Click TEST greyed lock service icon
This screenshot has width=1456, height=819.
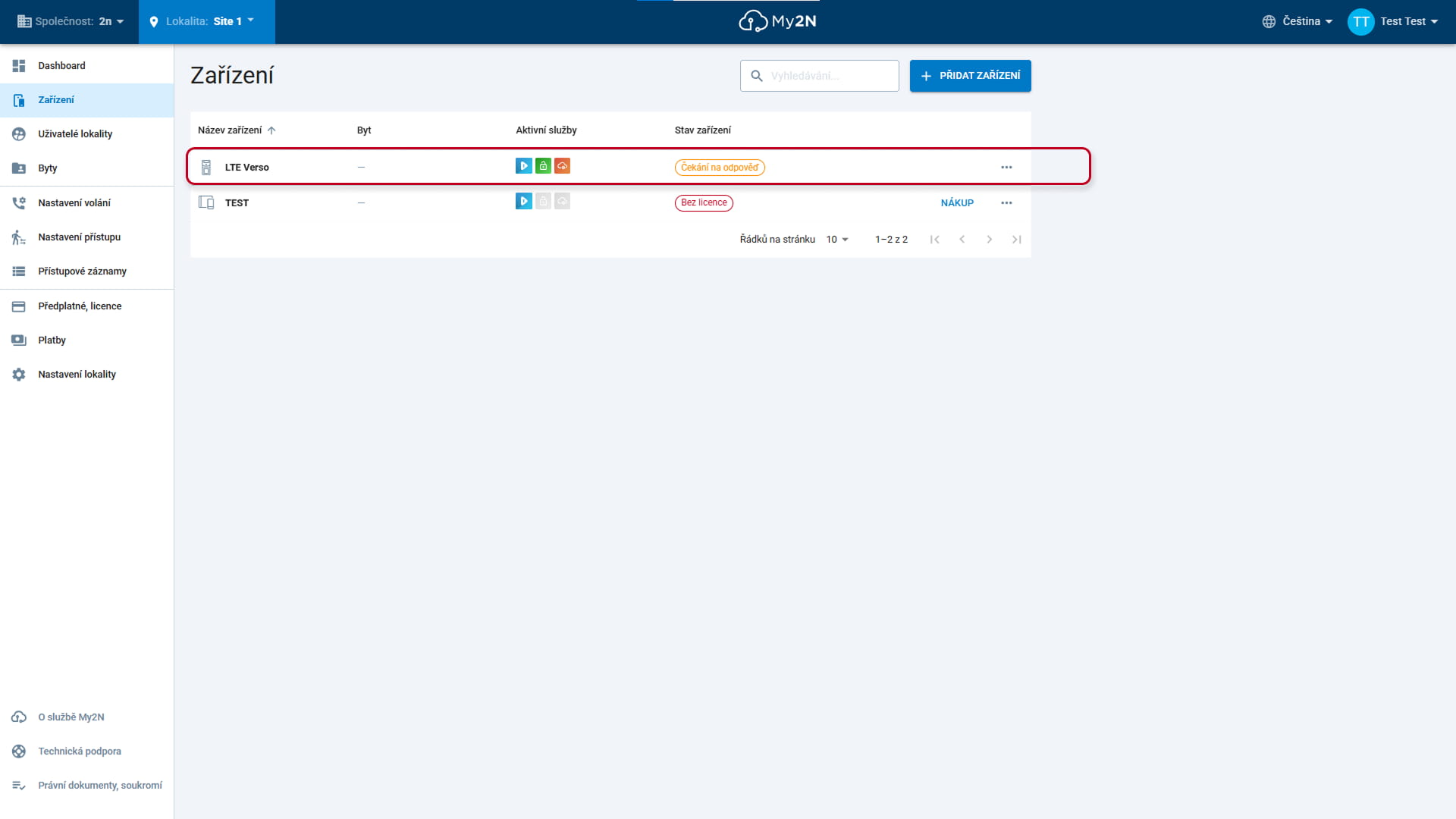click(x=543, y=201)
